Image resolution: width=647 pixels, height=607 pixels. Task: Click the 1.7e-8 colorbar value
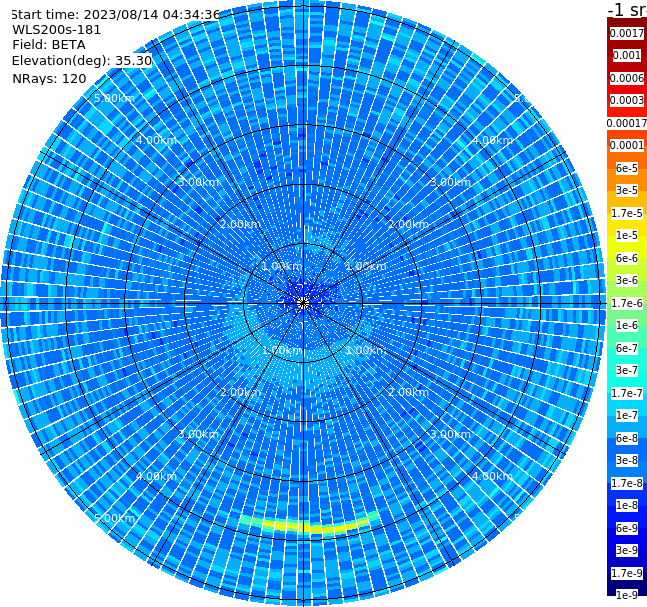pos(627,483)
